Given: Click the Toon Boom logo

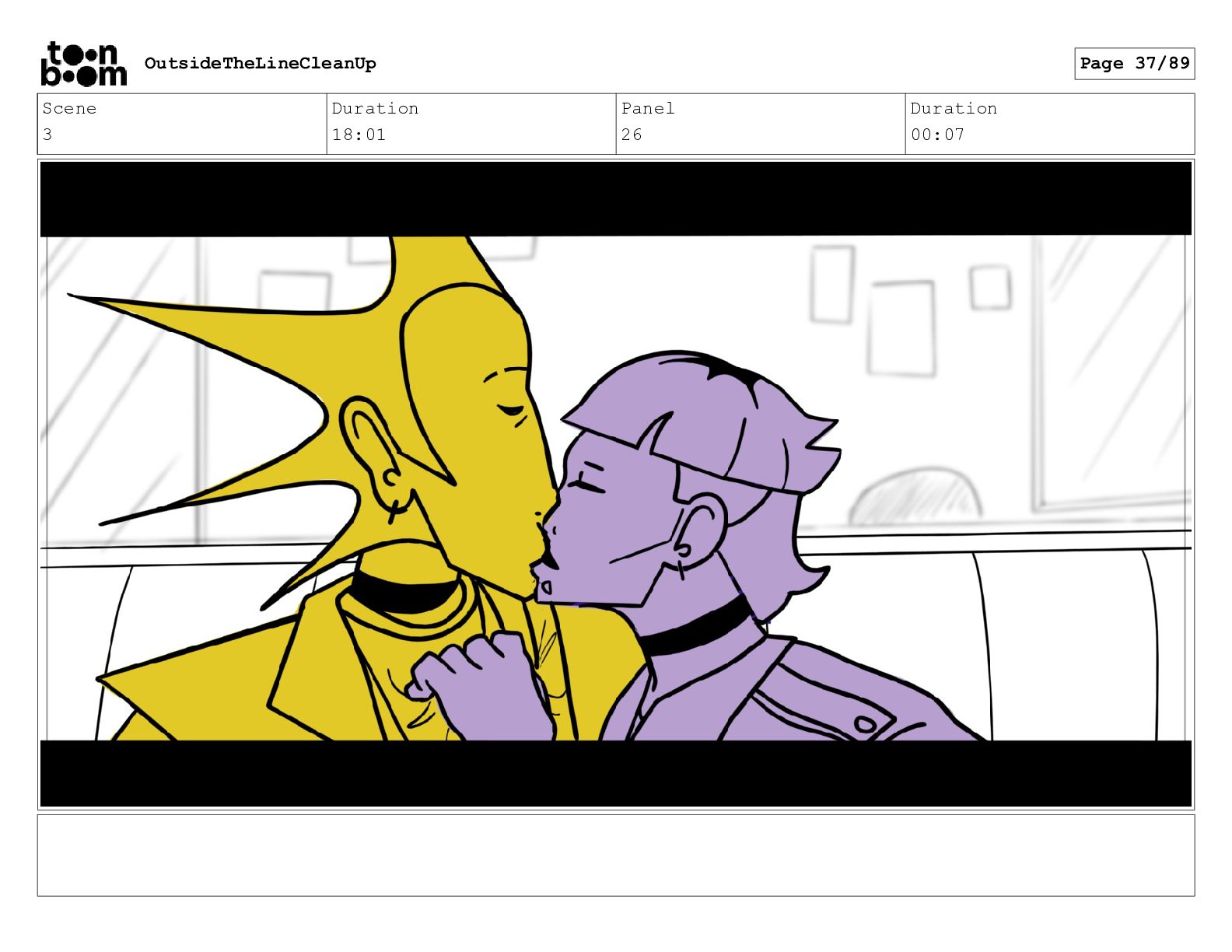Looking at the screenshot, I should point(83,63).
